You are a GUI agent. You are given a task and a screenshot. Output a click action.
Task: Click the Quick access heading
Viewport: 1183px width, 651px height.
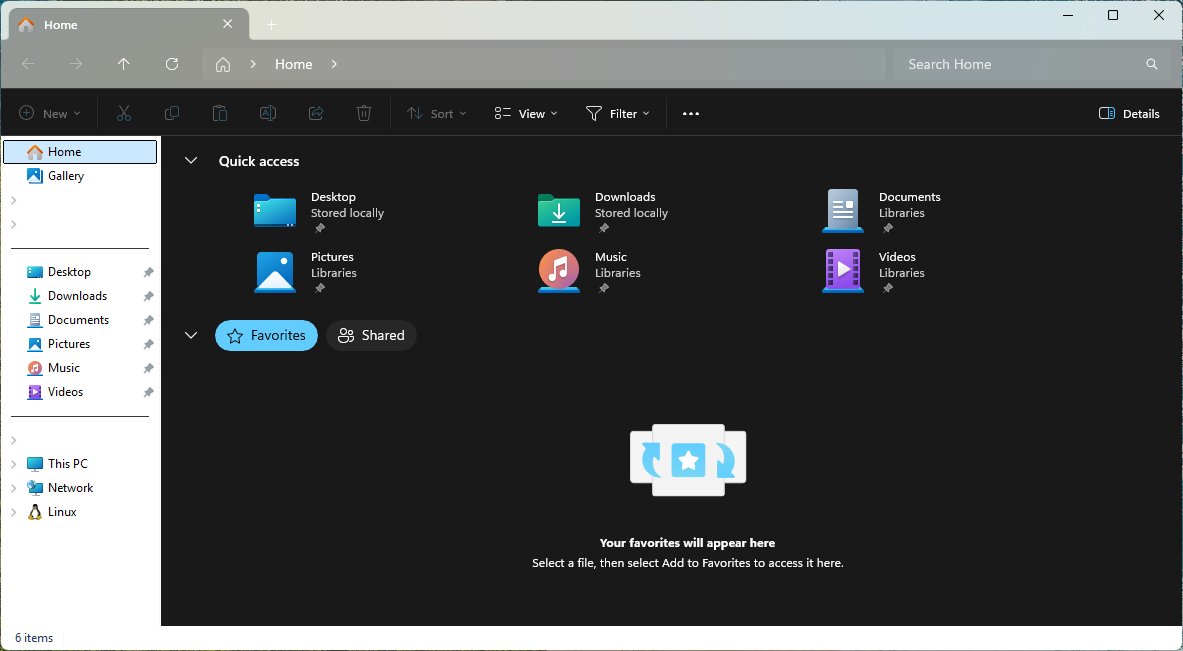(259, 161)
